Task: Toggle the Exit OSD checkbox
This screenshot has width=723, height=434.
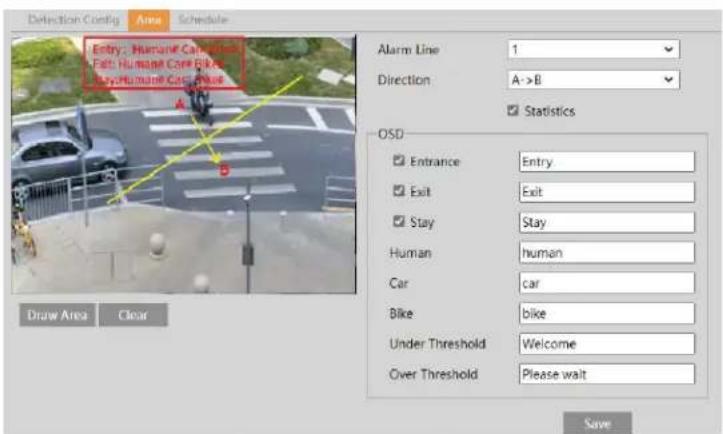Action: click(x=399, y=191)
